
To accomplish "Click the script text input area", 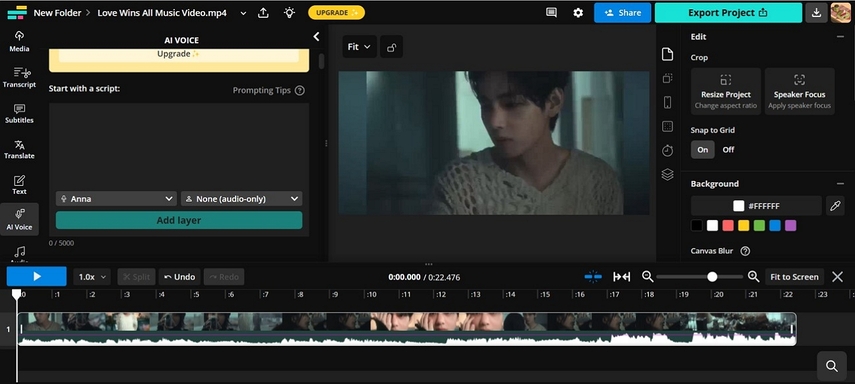I will [x=179, y=146].
